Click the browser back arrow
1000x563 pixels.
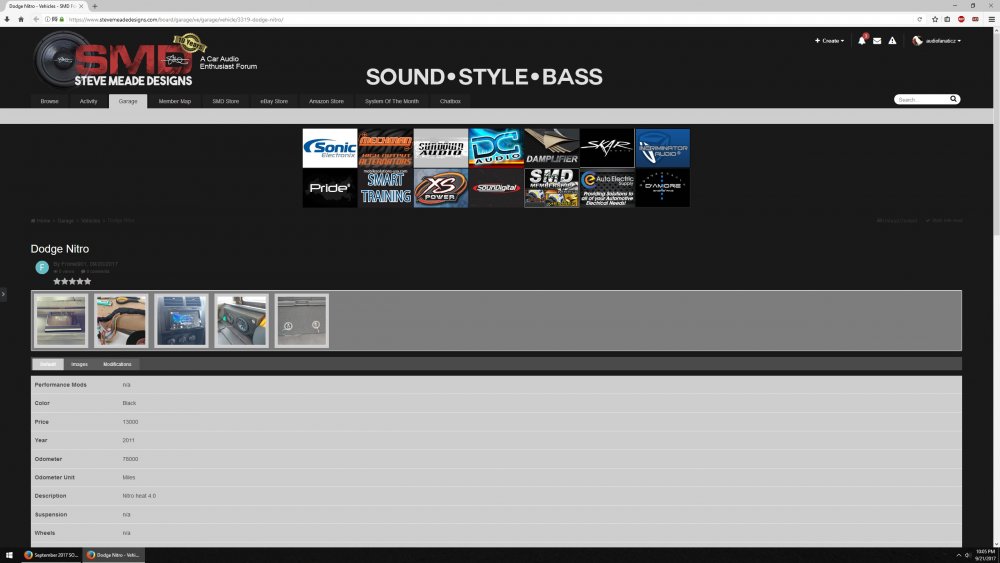[36, 19]
